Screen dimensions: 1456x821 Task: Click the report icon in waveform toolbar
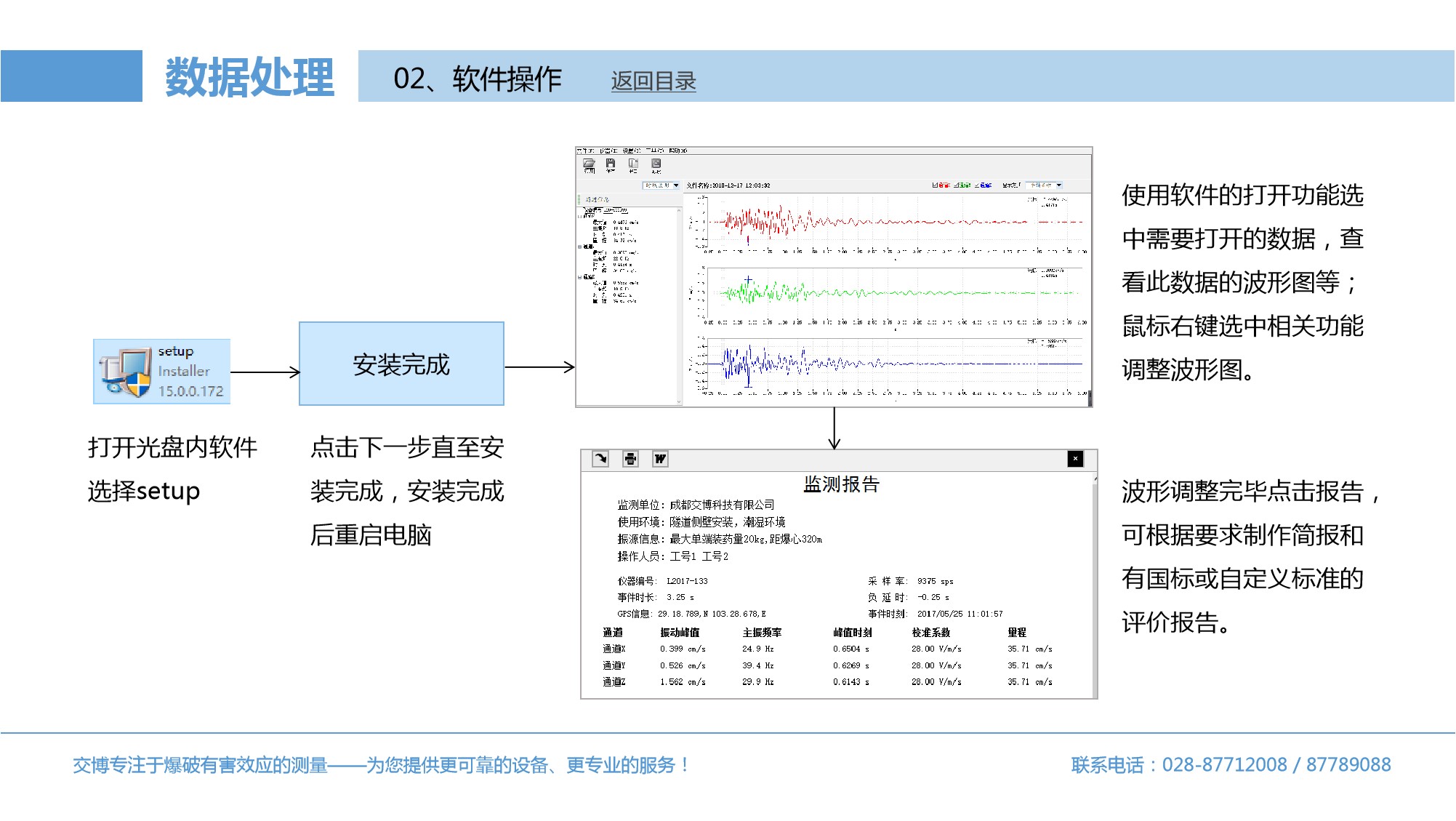(656, 164)
